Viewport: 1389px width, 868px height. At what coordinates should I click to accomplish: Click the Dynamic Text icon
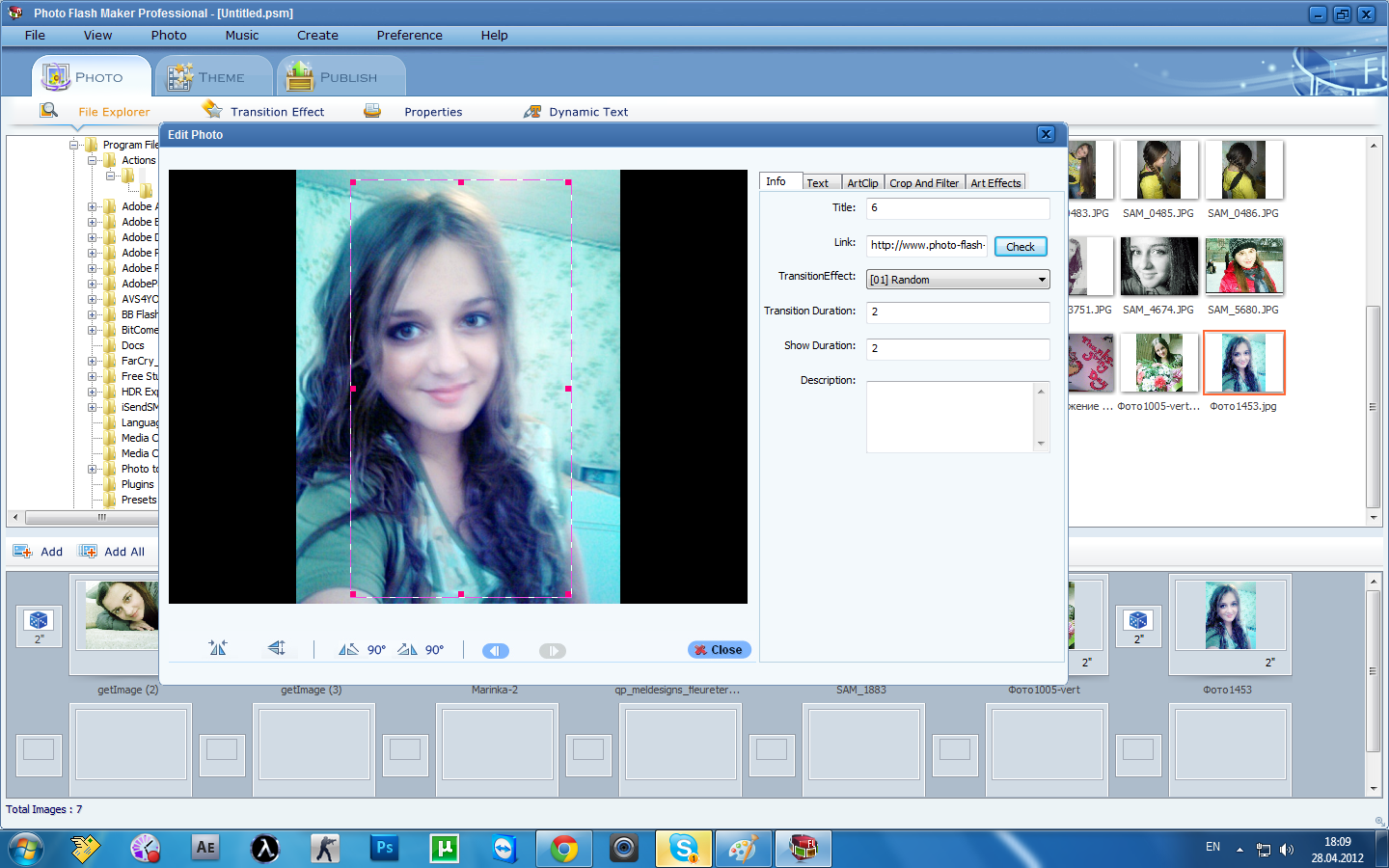532,111
